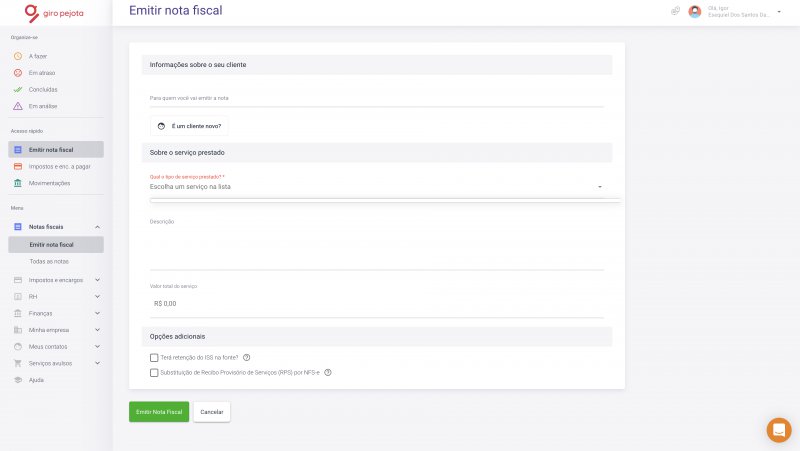Open the Em análise warning triangle icon
Screen dimensions: 800x451
click(x=18, y=106)
